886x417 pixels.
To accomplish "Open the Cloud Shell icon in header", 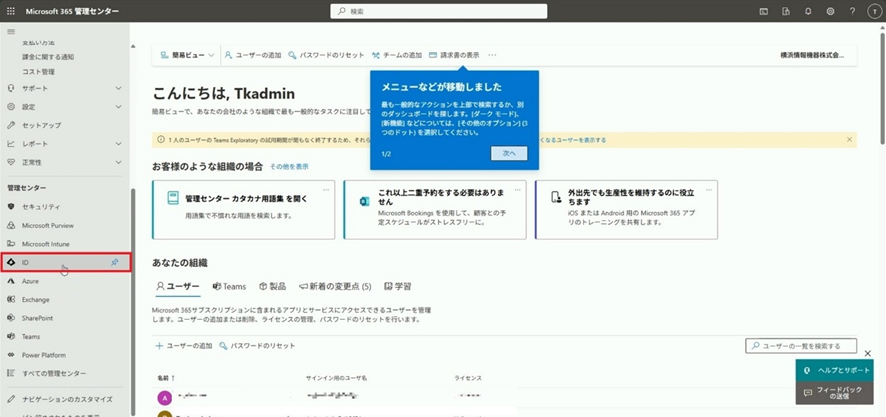I will click(763, 11).
